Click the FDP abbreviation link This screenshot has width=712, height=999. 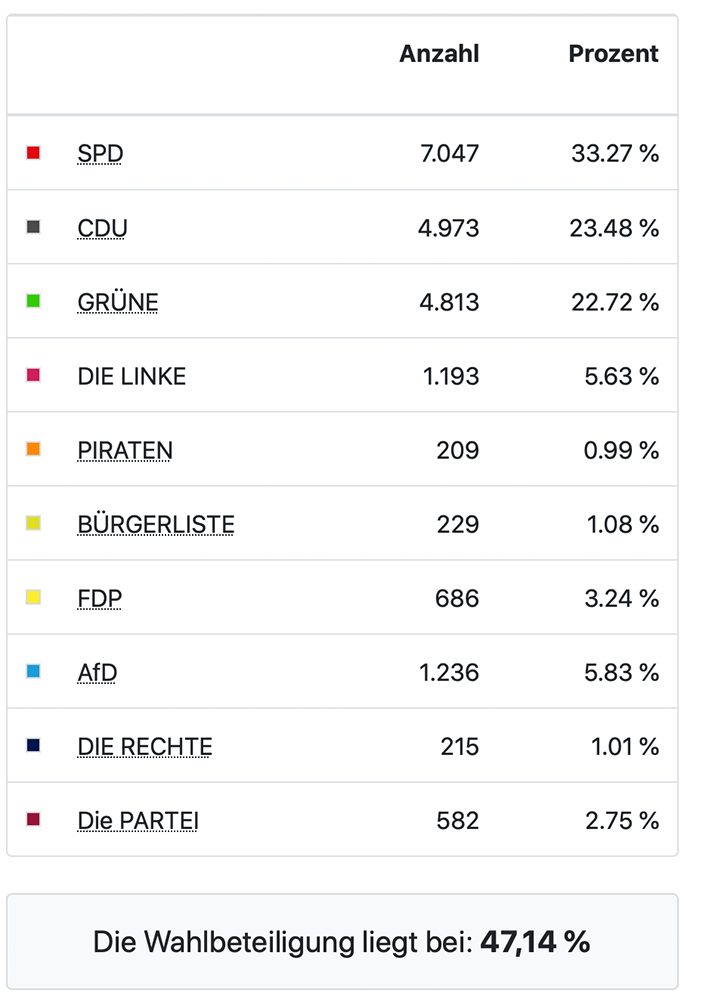coord(100,598)
